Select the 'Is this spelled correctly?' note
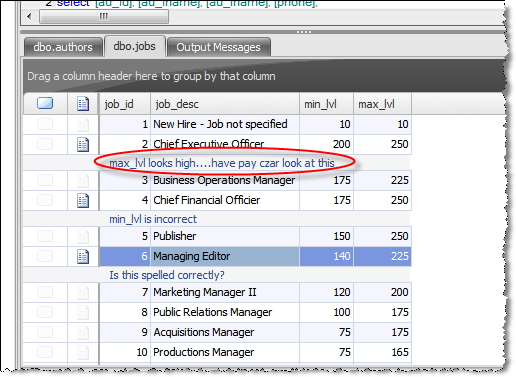Image resolution: width=516 pixels, height=377 pixels. (x=167, y=275)
